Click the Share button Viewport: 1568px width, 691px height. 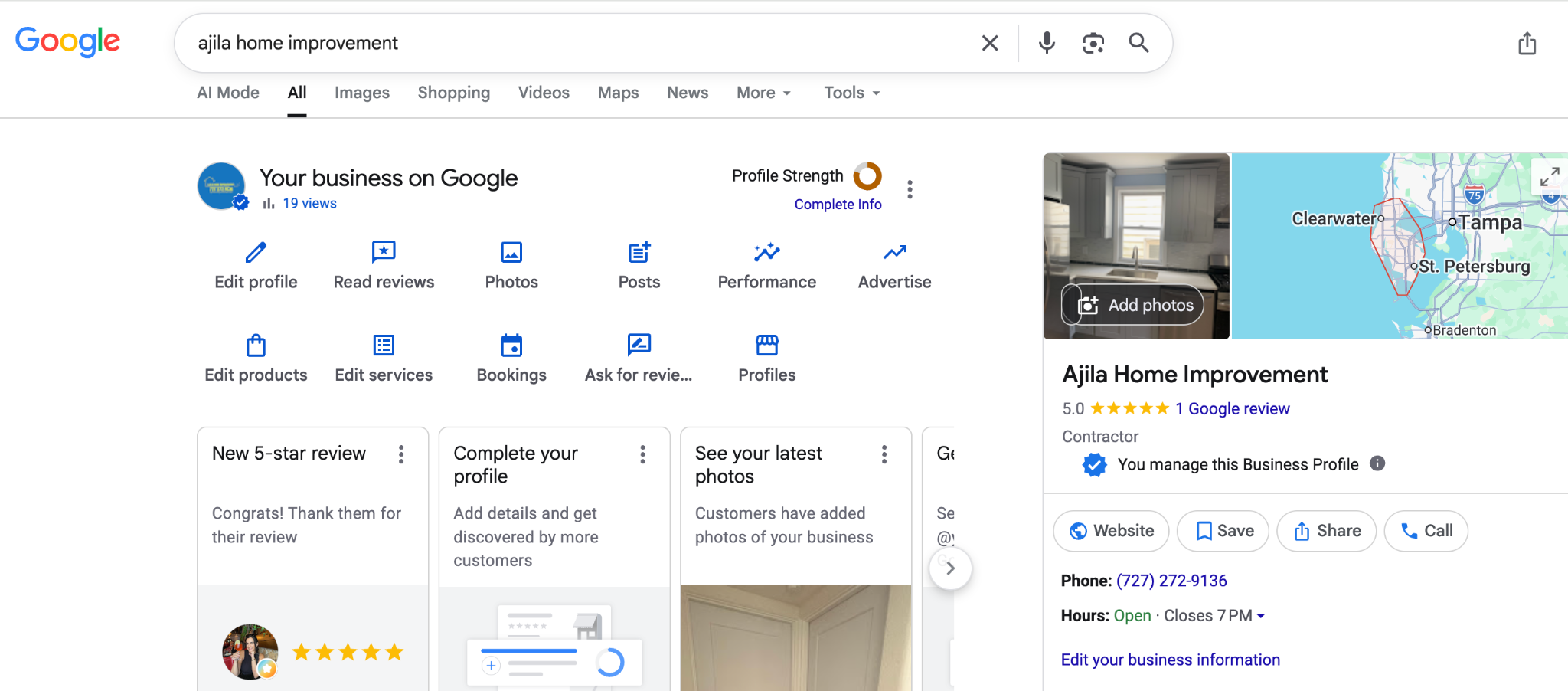[1326, 531]
